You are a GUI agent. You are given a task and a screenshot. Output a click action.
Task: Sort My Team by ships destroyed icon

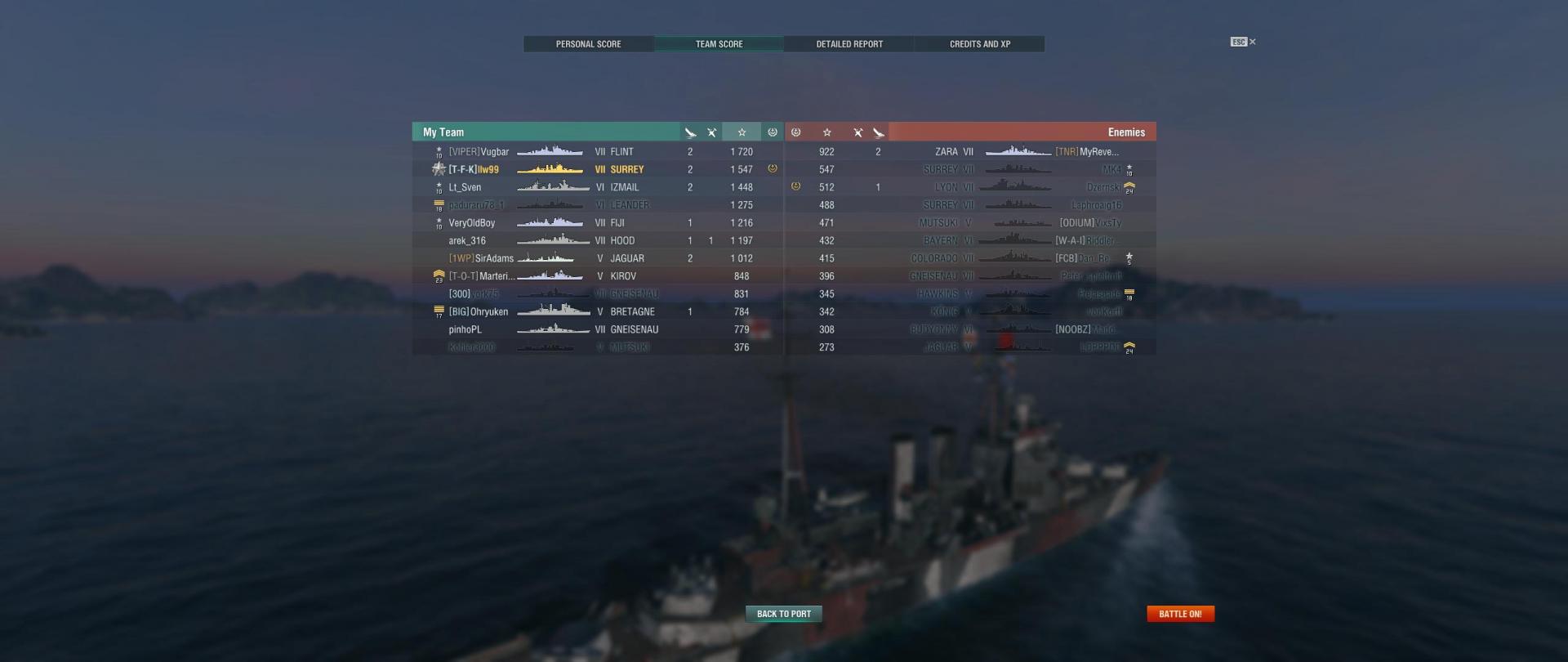pyautogui.click(x=690, y=132)
